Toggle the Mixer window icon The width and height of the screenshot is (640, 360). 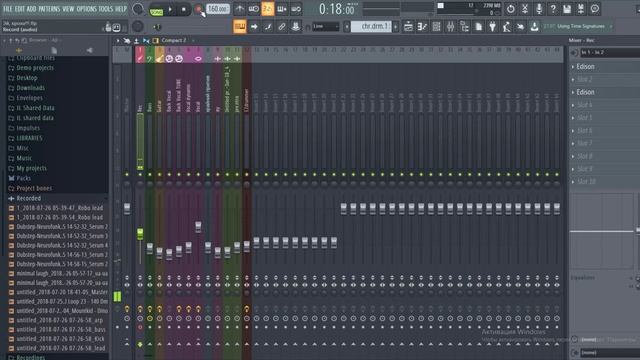450,27
